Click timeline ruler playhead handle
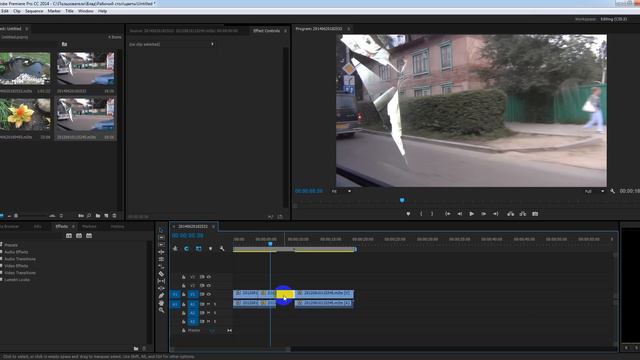640x360 pixels. [x=270, y=244]
